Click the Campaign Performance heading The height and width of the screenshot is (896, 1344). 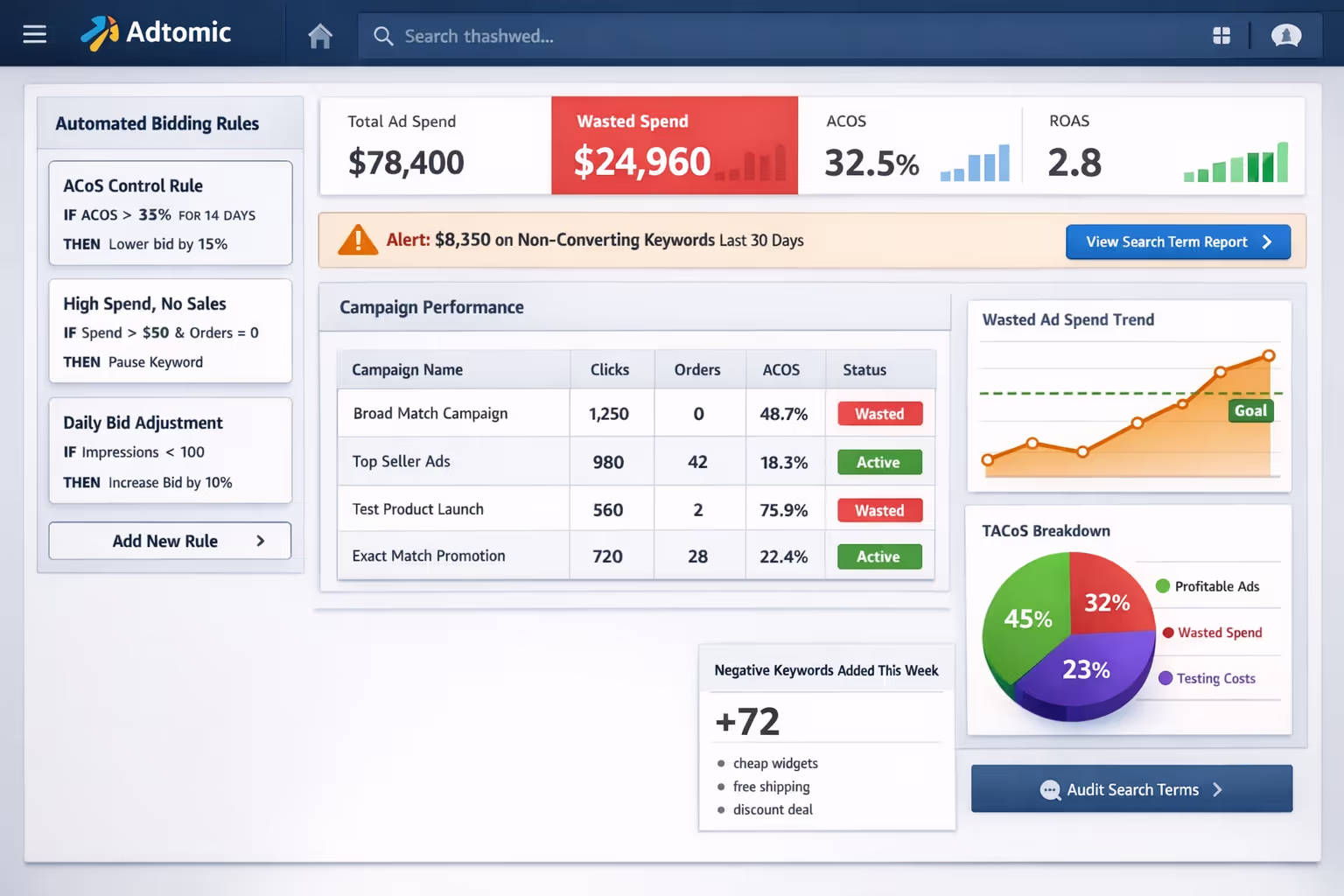coord(431,307)
